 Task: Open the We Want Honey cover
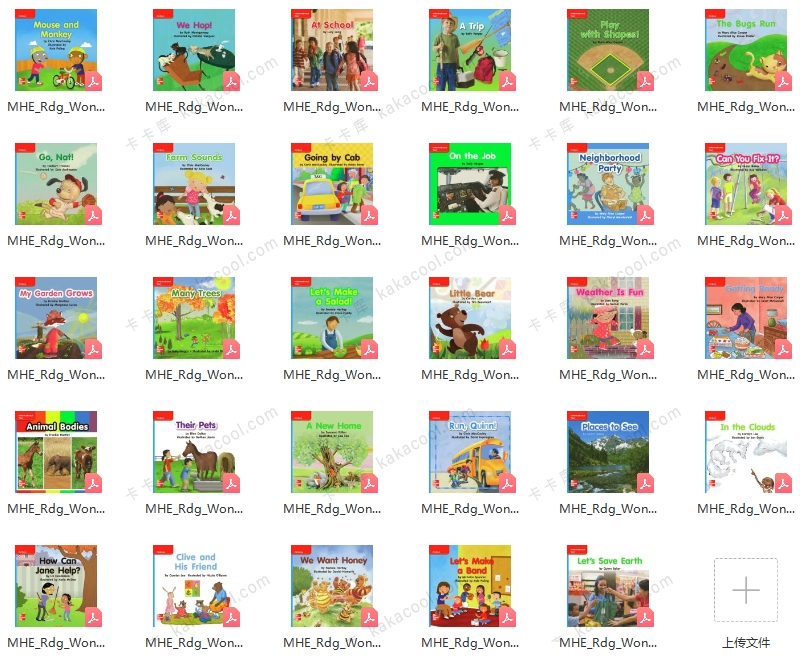[x=333, y=586]
